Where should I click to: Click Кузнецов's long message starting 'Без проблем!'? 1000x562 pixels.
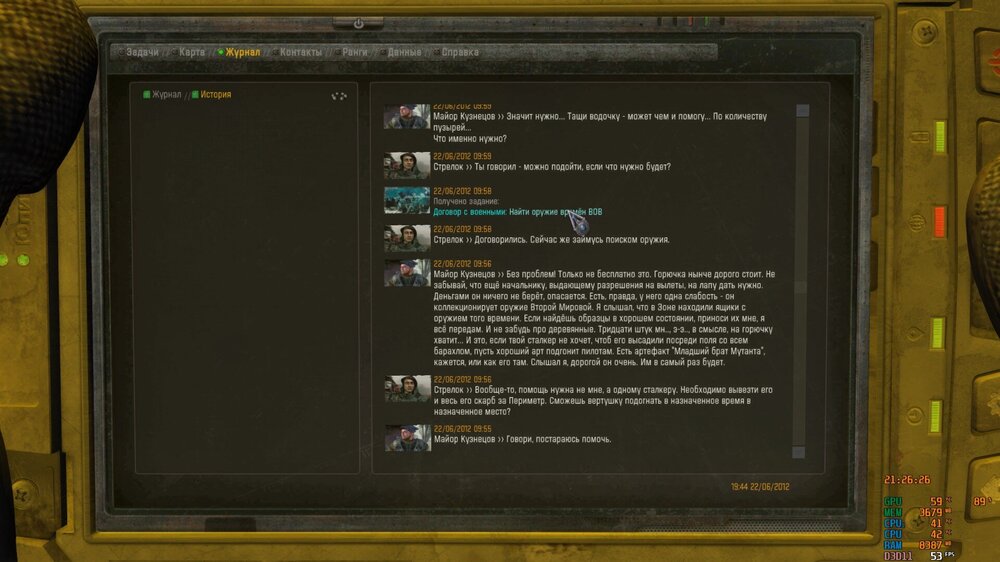point(604,318)
